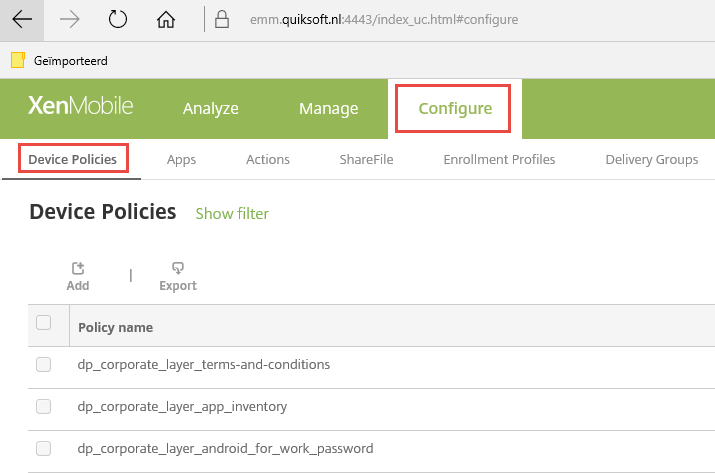Expand the Show filter option
This screenshot has width=715, height=473.
(232, 213)
